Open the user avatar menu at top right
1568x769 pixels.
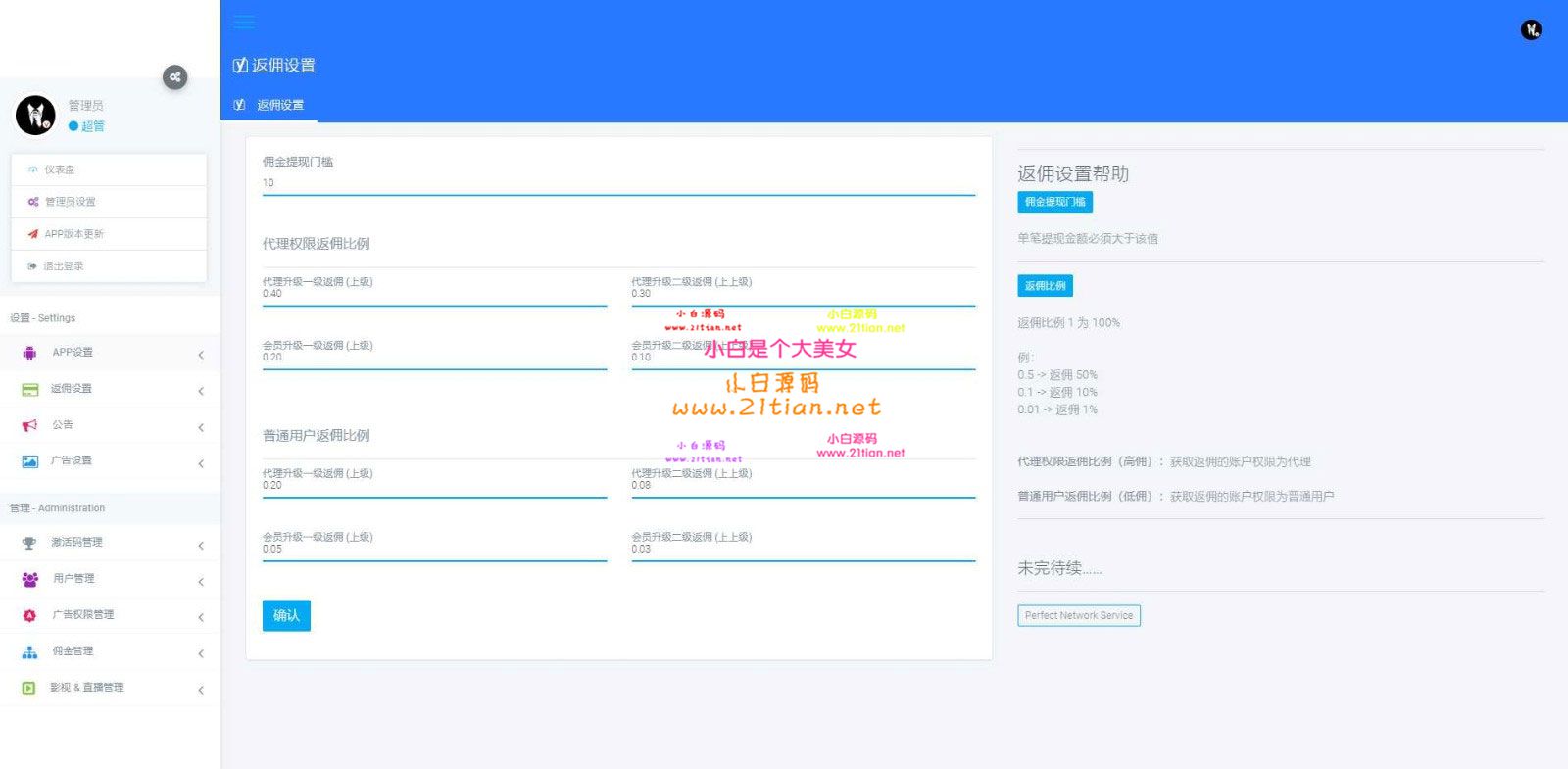click(x=1530, y=30)
